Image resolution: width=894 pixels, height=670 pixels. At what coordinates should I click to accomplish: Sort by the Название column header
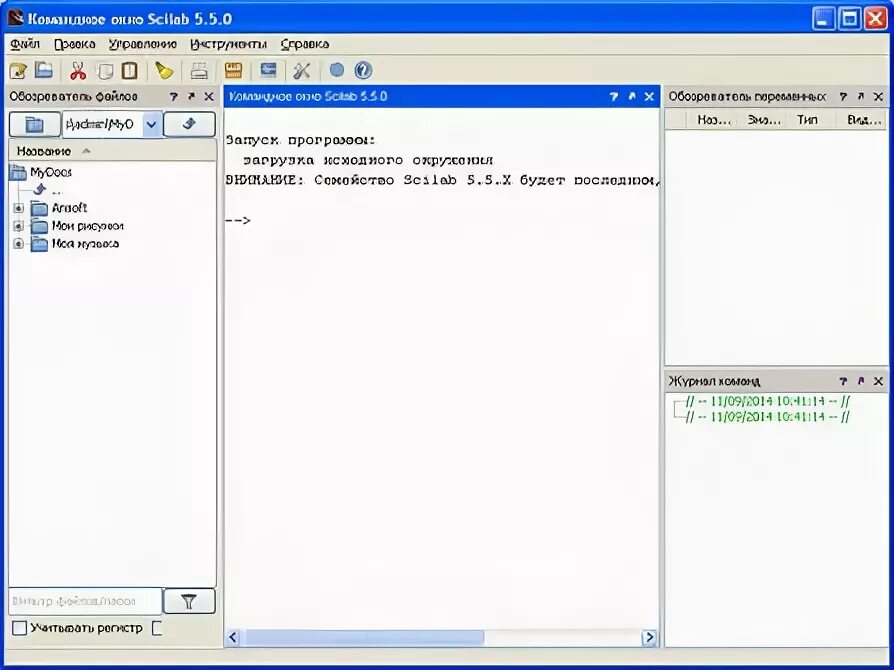click(112, 151)
